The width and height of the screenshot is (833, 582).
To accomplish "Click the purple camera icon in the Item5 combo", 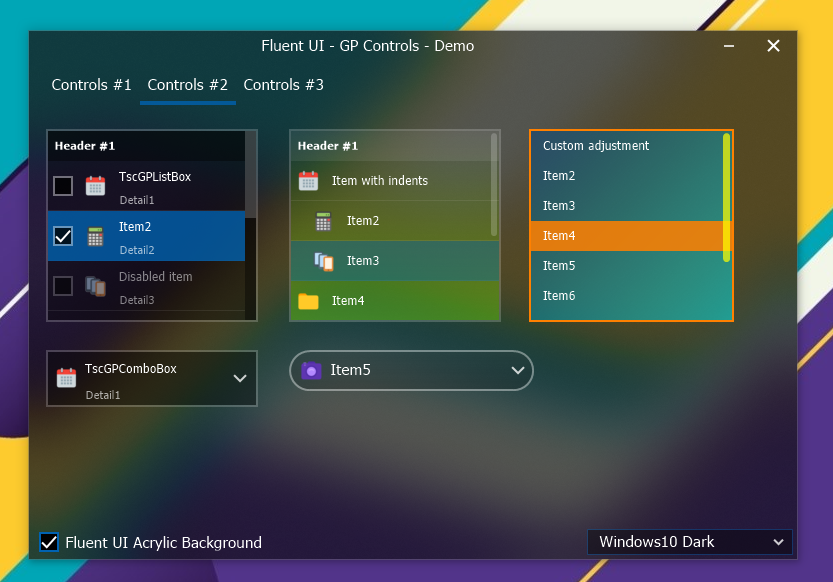I will [x=311, y=370].
